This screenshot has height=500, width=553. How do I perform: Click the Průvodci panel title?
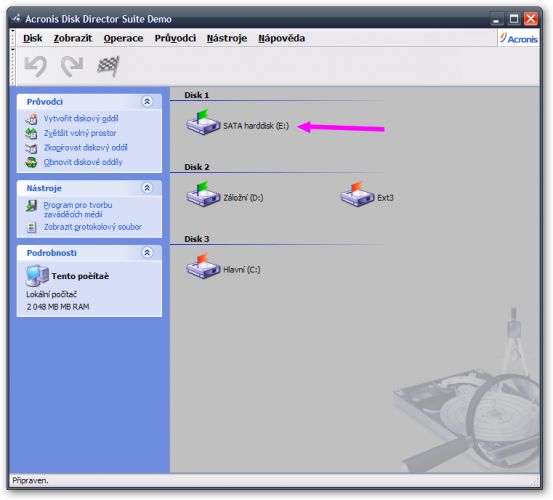tap(45, 102)
